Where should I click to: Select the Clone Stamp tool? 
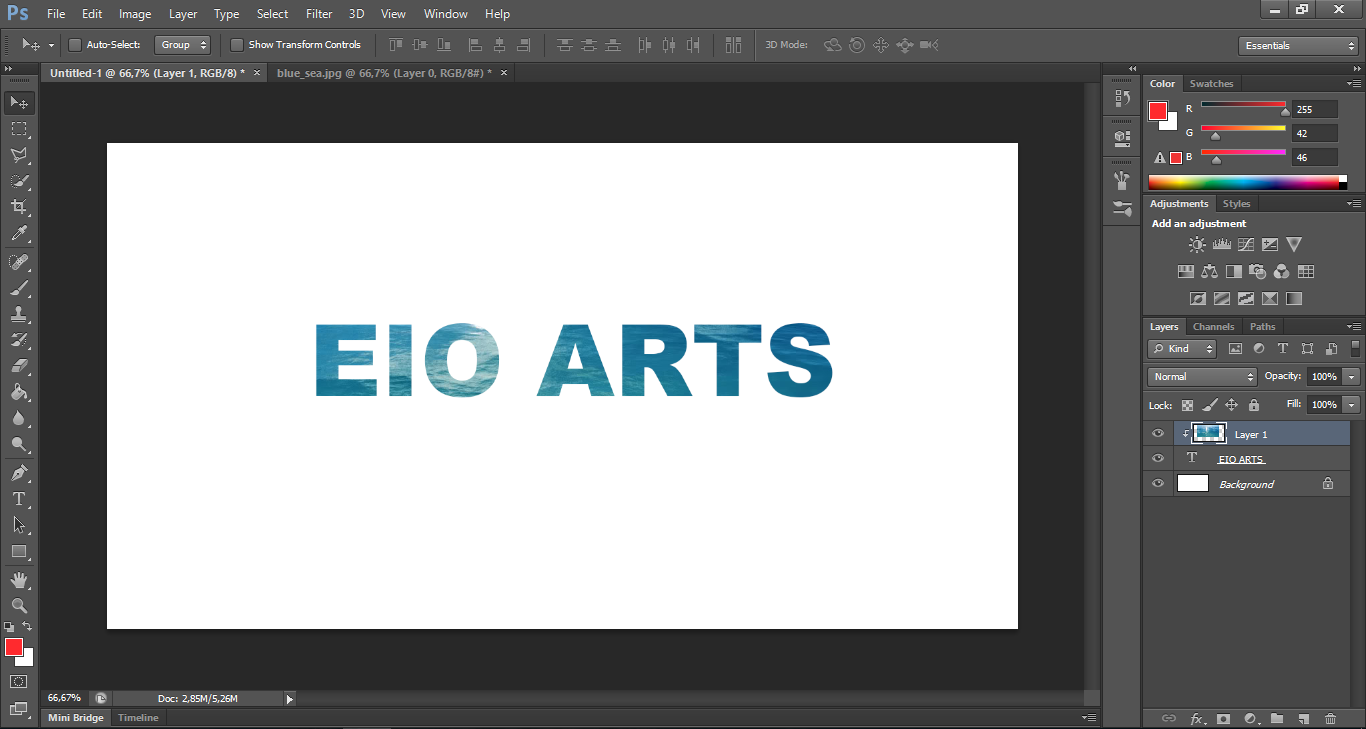pos(19,314)
